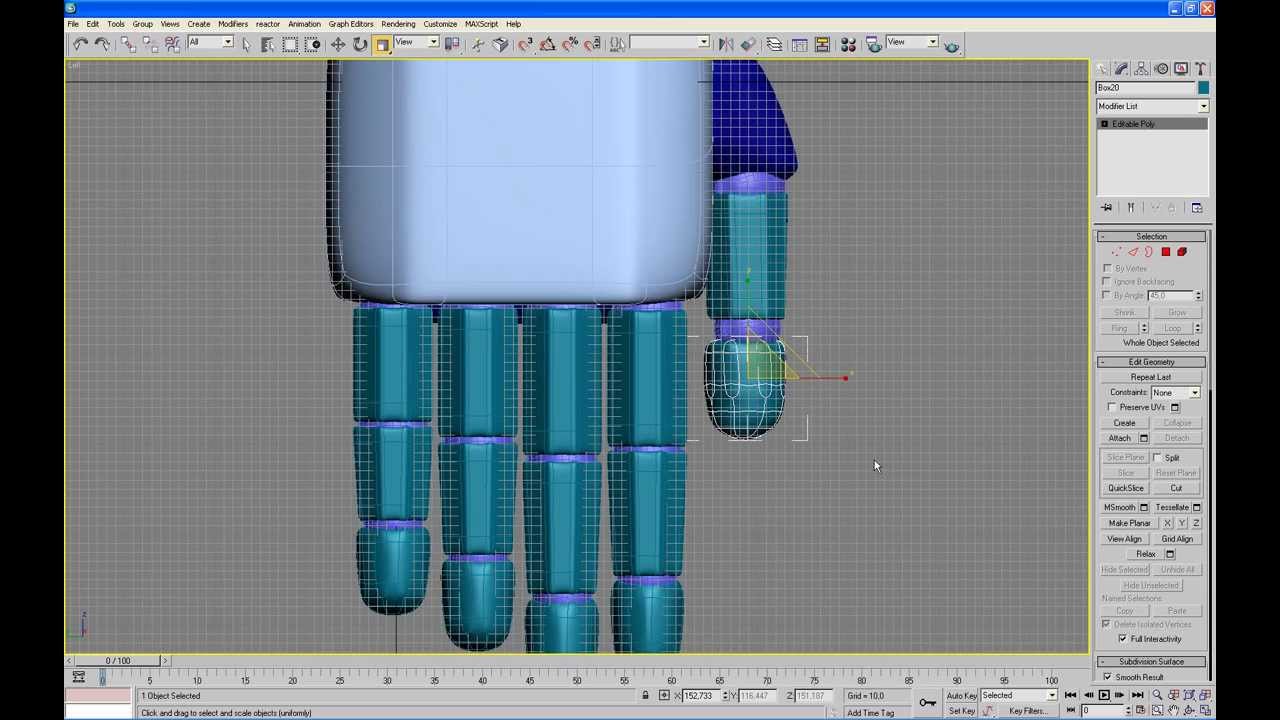The width and height of the screenshot is (1280, 720).
Task: Click the Mirror tool icon
Action: (x=726, y=44)
